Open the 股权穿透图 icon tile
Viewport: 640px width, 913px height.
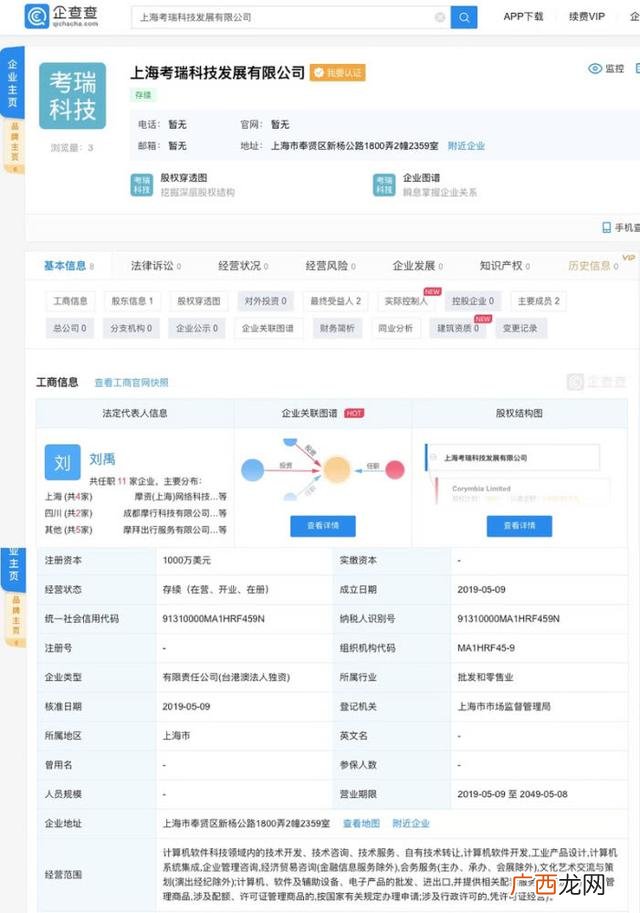[141, 185]
